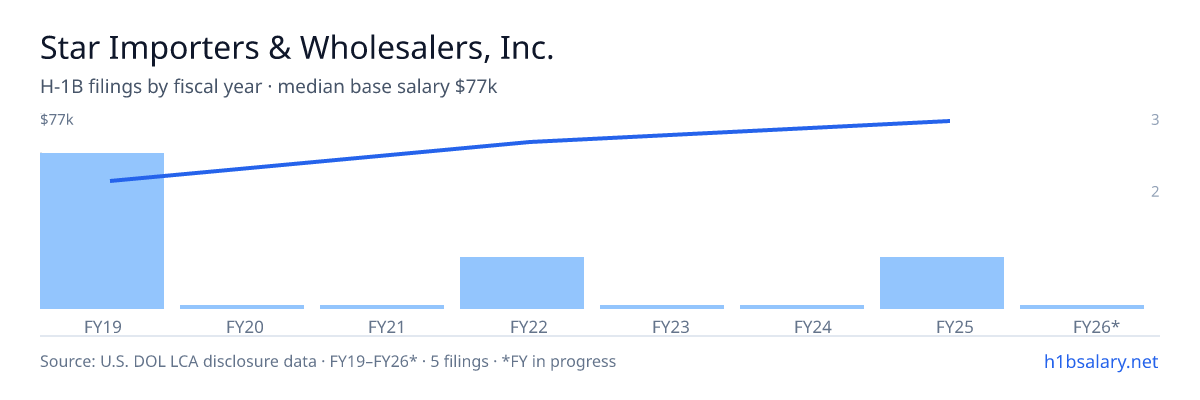
Task: Click the small FY23 bar
Action: coord(662,307)
